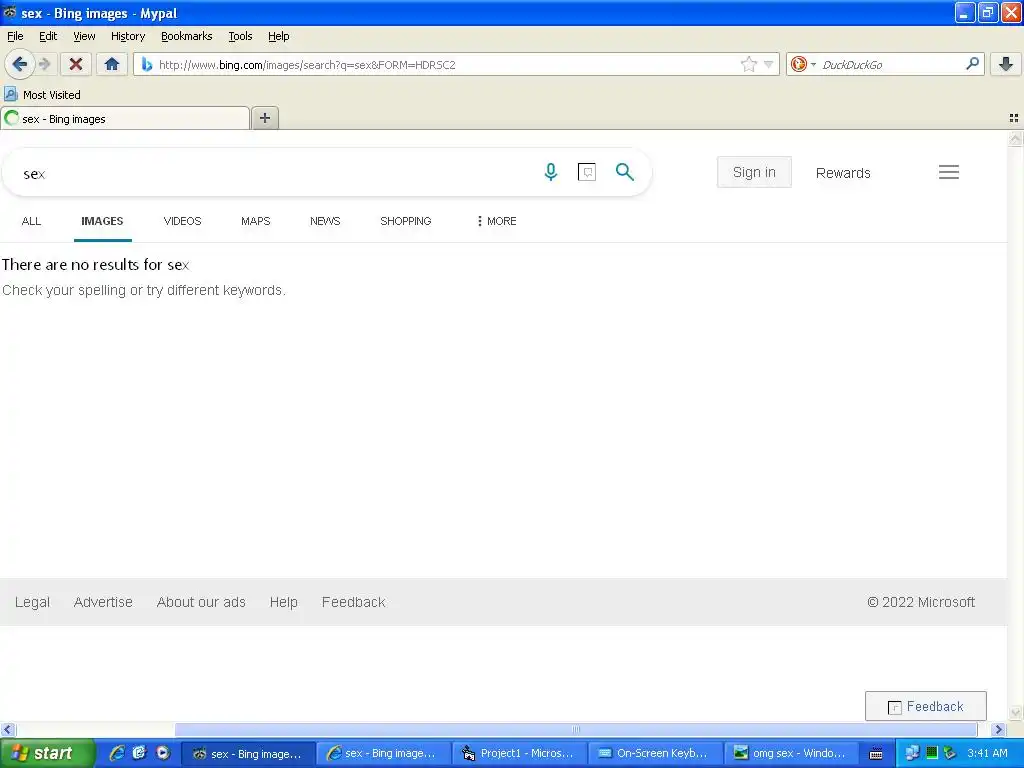
Task: Click the horizontal scrollbar thumb
Action: click(576, 729)
